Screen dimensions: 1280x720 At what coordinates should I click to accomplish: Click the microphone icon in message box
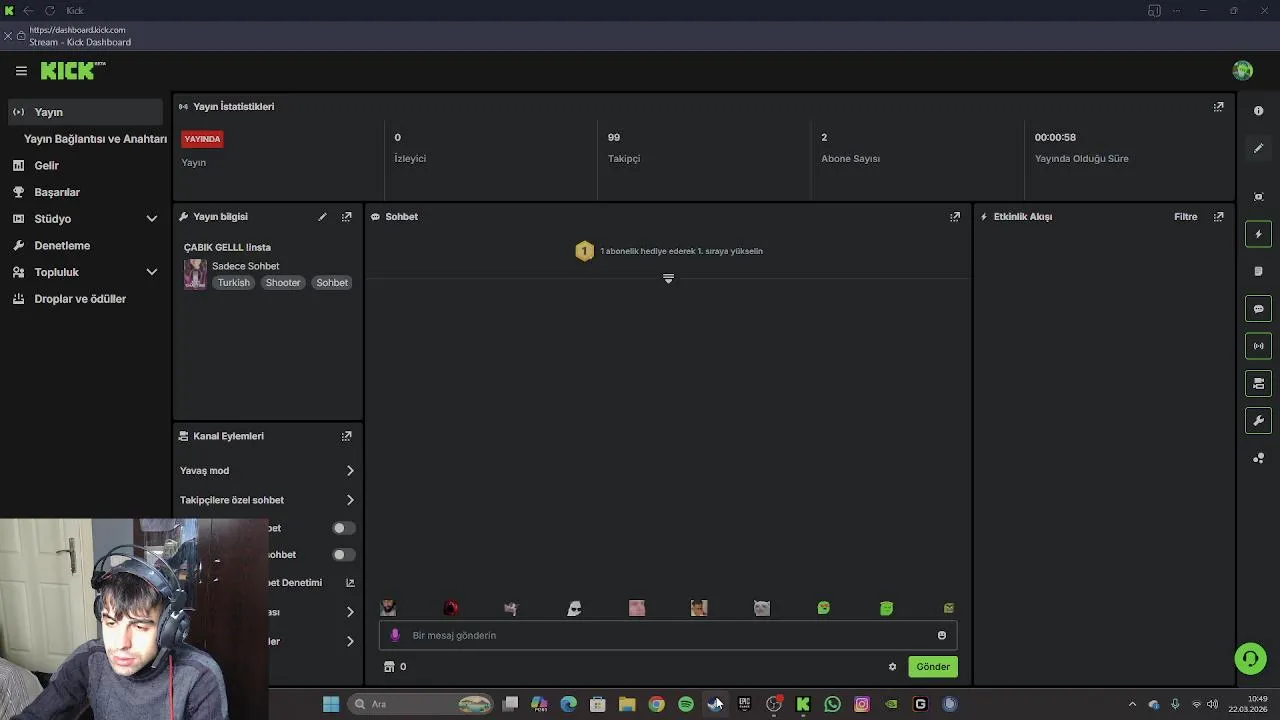(x=395, y=635)
